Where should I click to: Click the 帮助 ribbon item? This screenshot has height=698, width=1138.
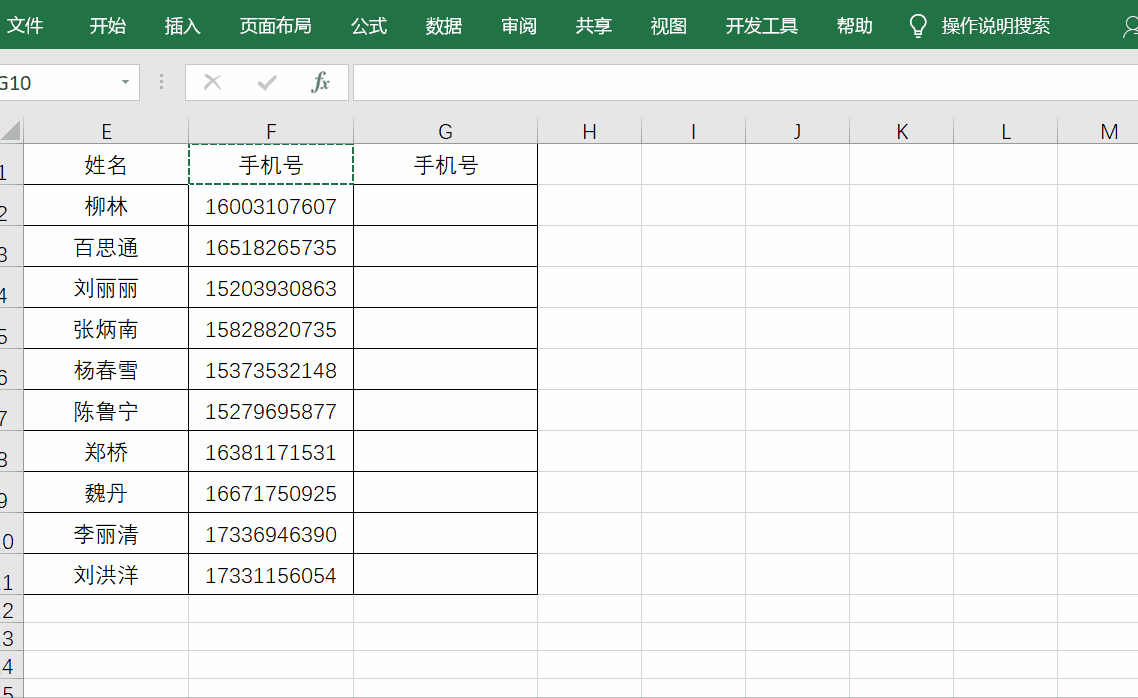(x=854, y=26)
